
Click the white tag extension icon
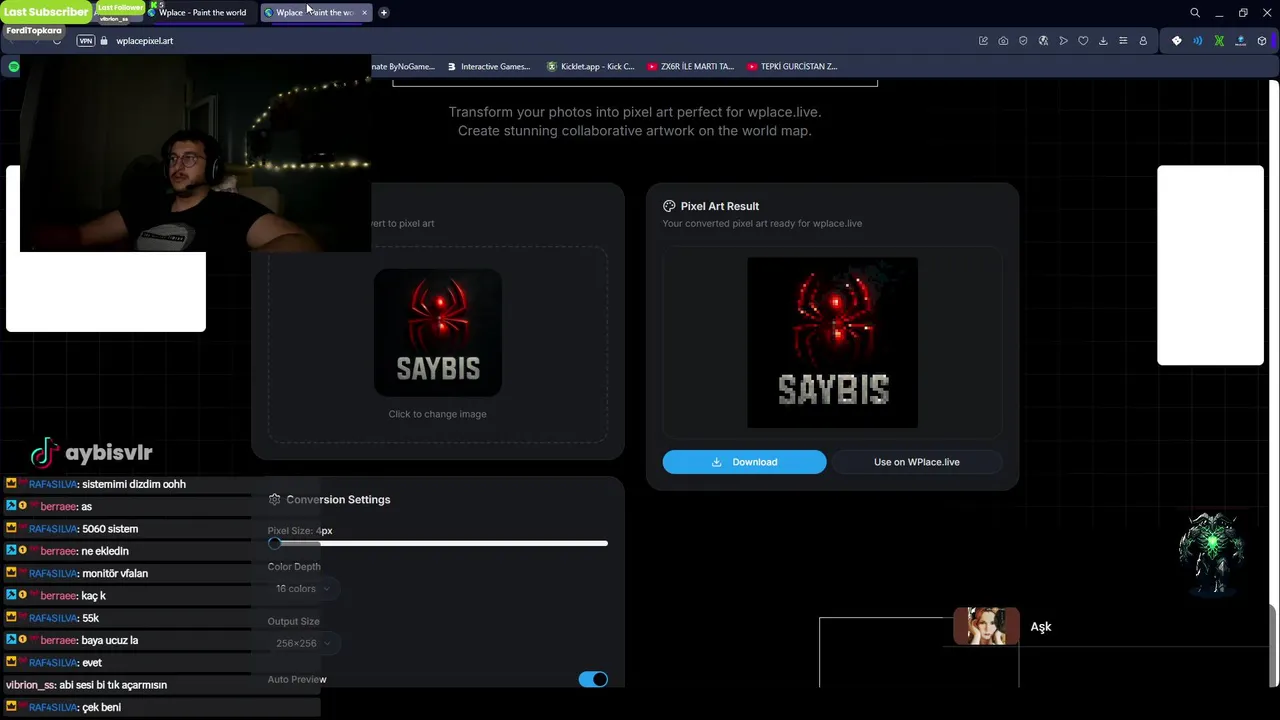coord(1177,41)
